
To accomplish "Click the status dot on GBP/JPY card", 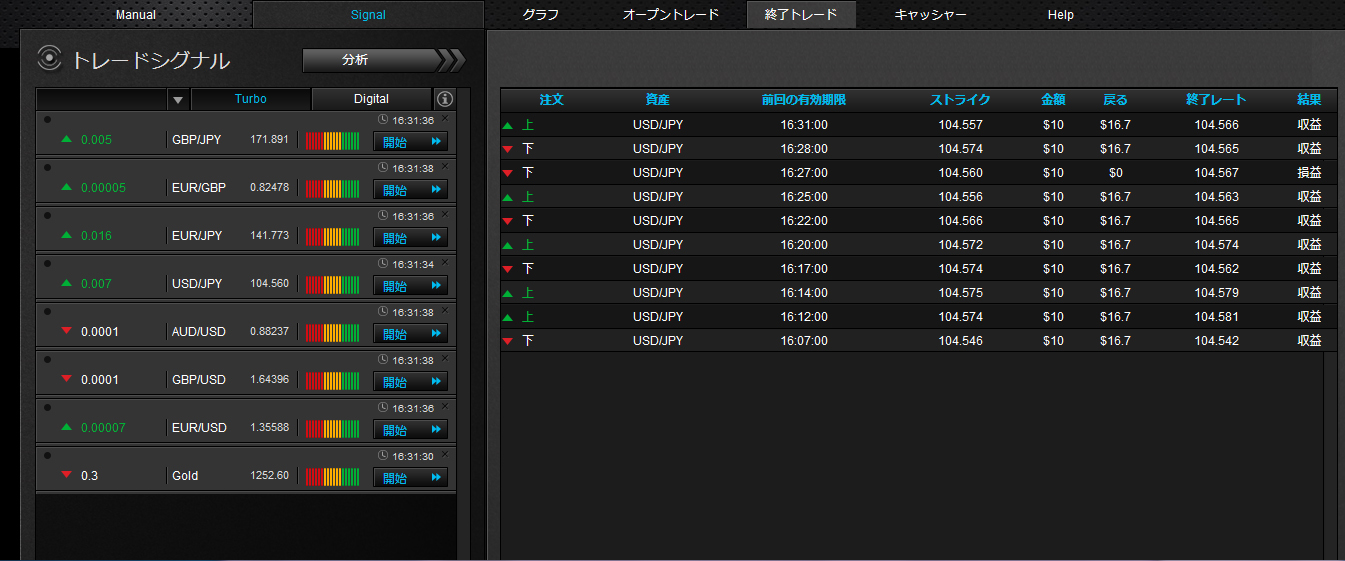I will (x=47, y=119).
